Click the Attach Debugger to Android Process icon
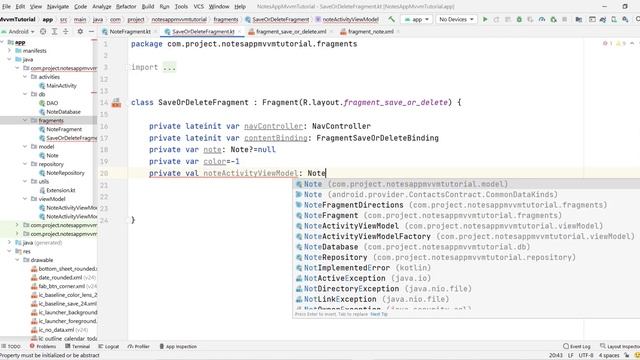640x360 pixels. coord(553,19)
